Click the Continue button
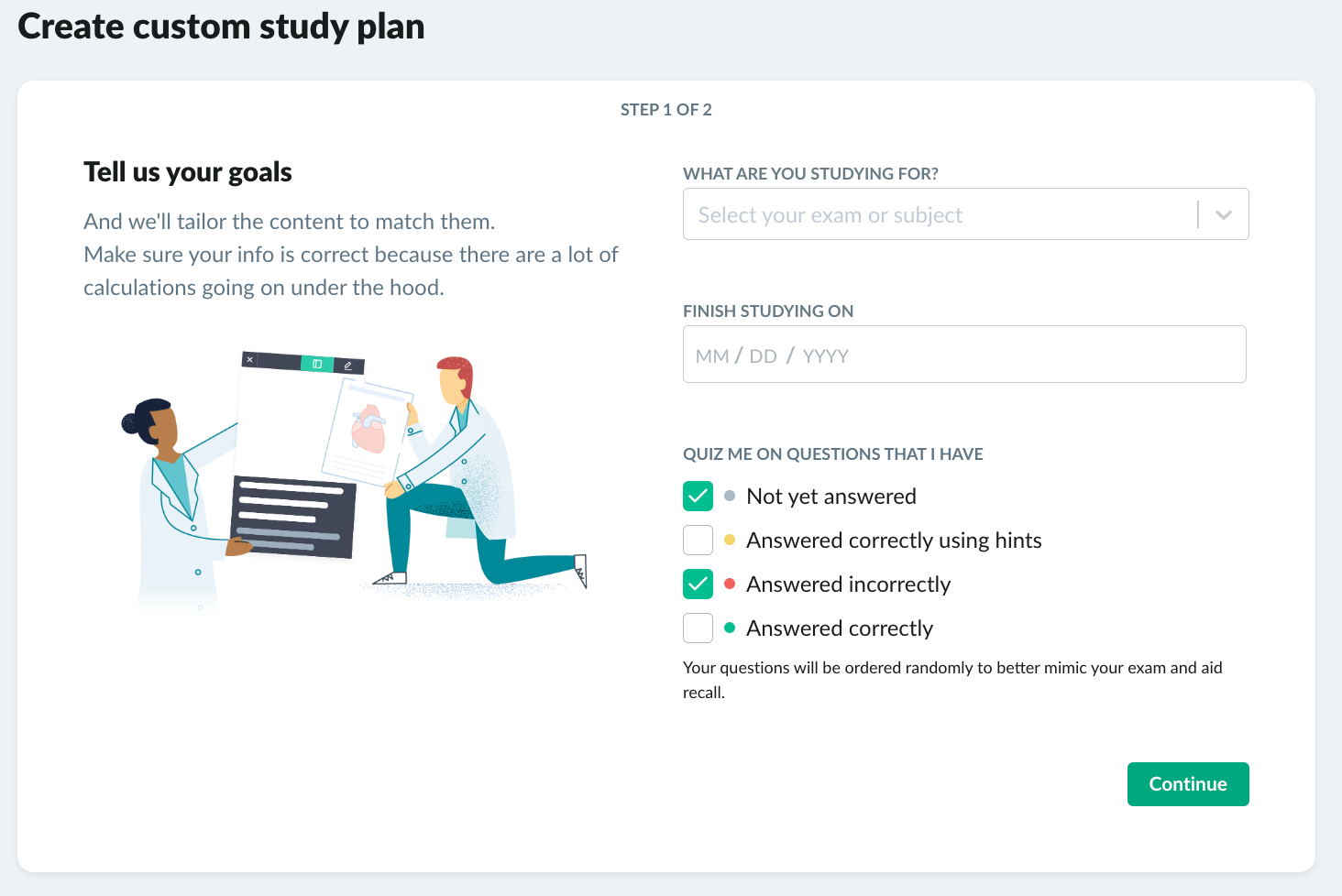This screenshot has width=1342, height=896. pyautogui.click(x=1188, y=784)
